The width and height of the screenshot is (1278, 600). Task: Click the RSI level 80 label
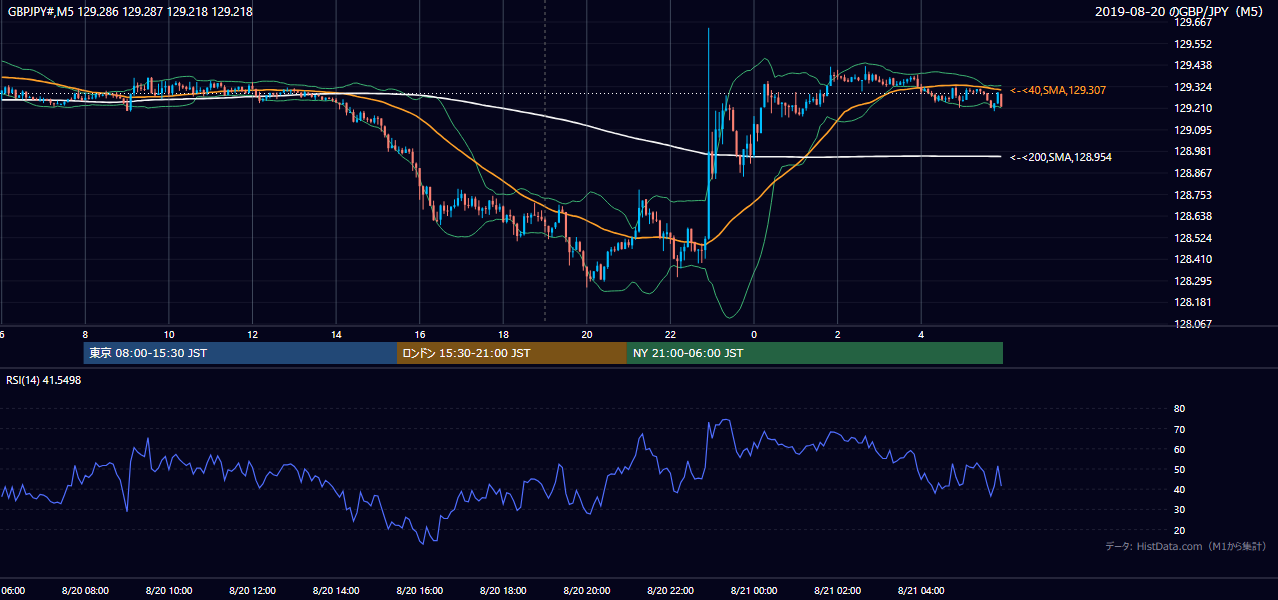pos(1179,409)
